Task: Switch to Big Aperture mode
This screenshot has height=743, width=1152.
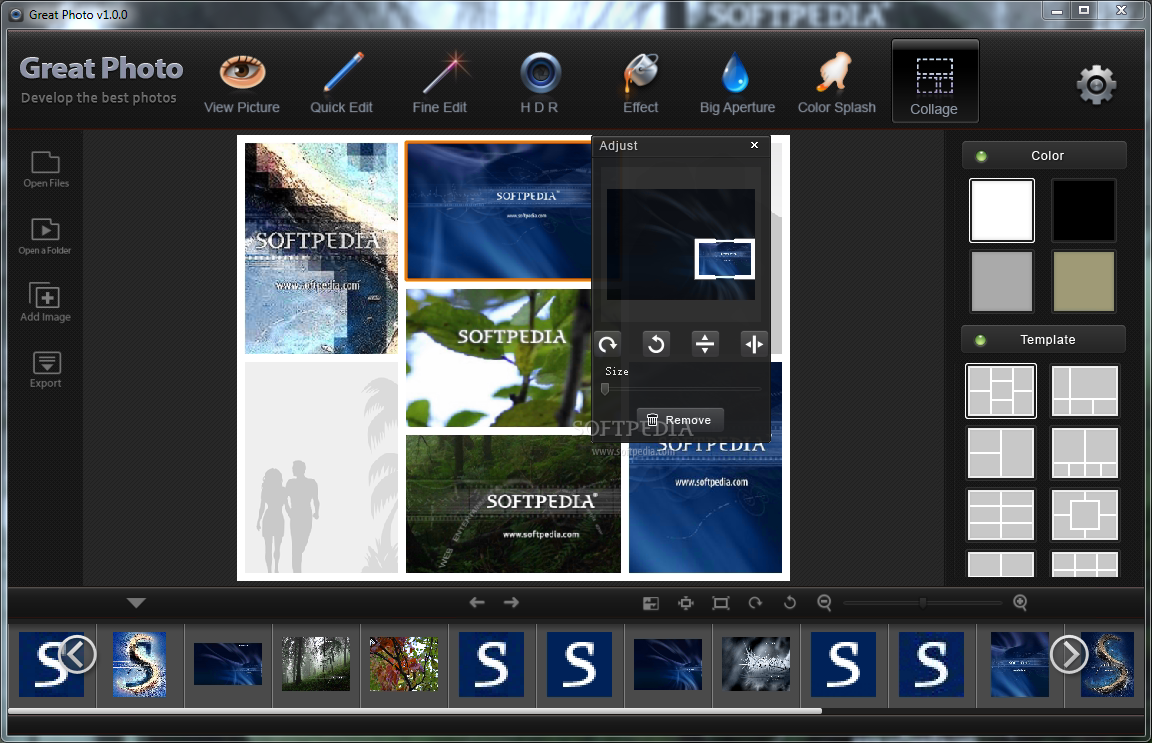Action: point(737,83)
